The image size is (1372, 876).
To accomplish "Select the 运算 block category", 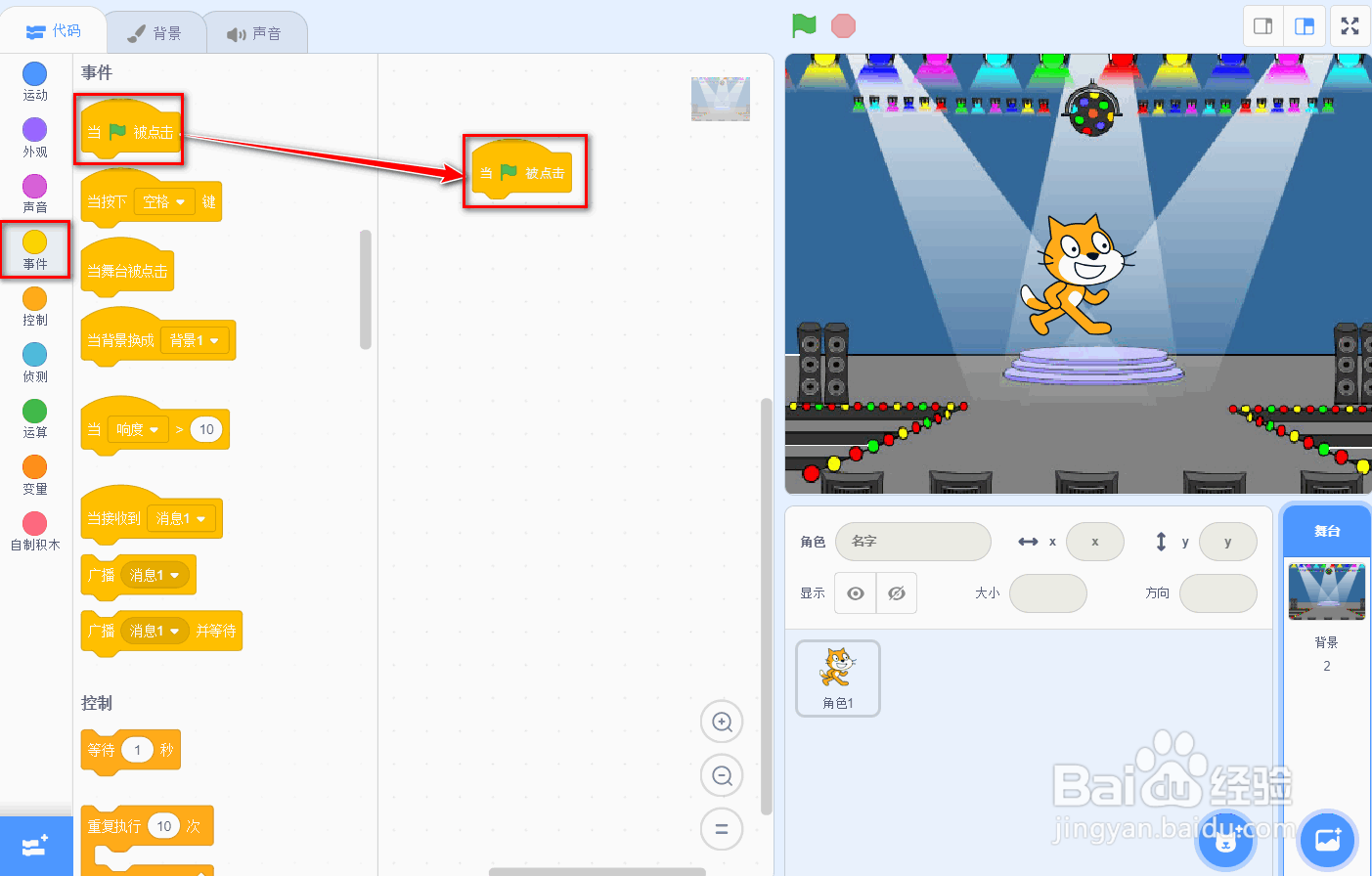I will coord(35,419).
